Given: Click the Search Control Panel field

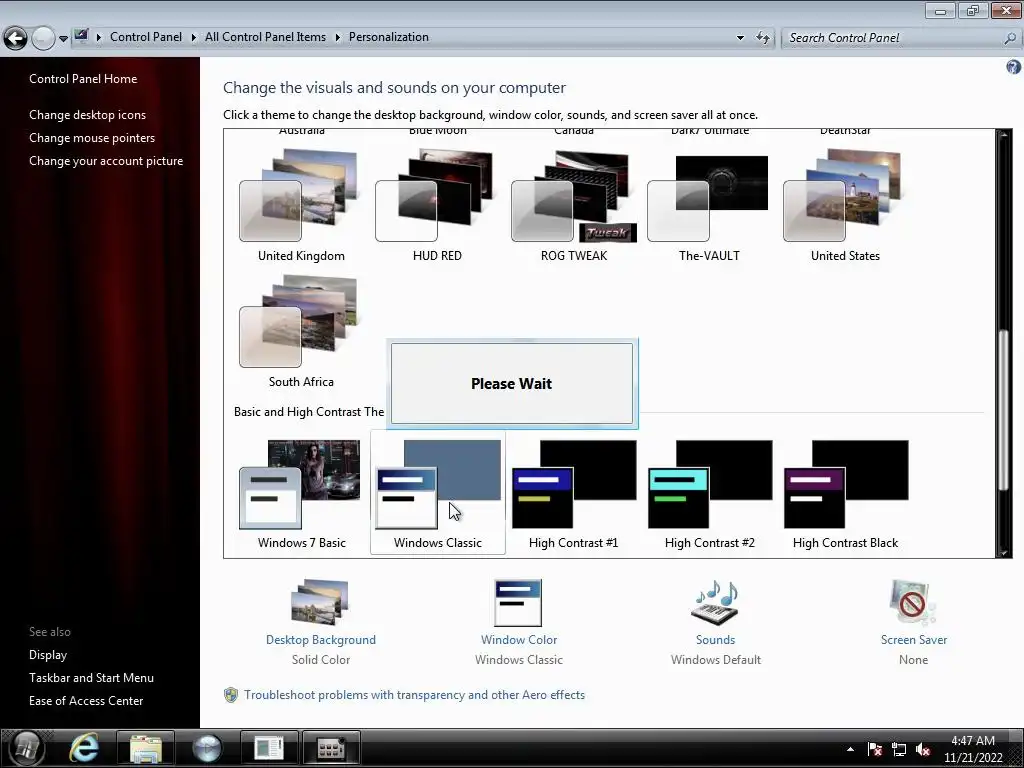Looking at the screenshot, I should [x=893, y=38].
